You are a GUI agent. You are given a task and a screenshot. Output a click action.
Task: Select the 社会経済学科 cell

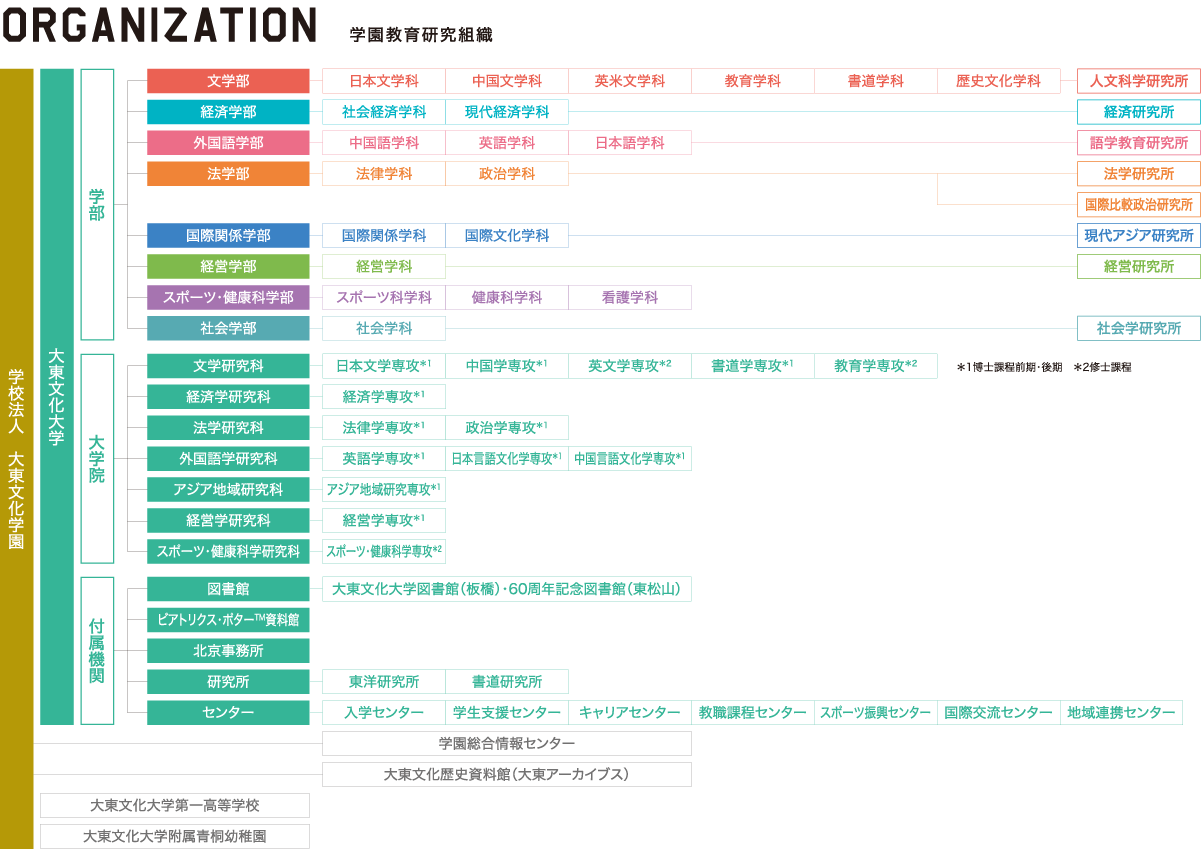(x=384, y=112)
